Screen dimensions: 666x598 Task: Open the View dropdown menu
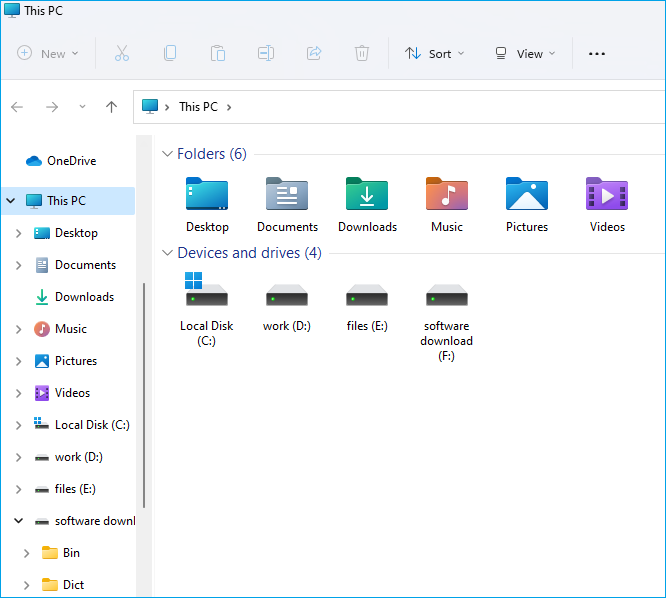525,54
